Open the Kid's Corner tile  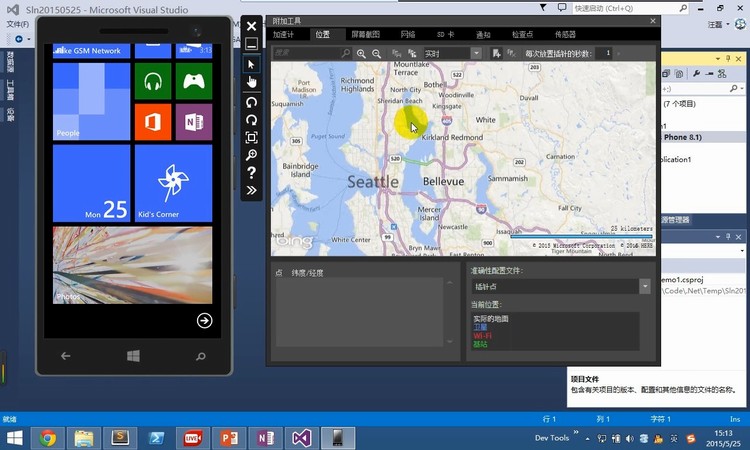(x=174, y=184)
